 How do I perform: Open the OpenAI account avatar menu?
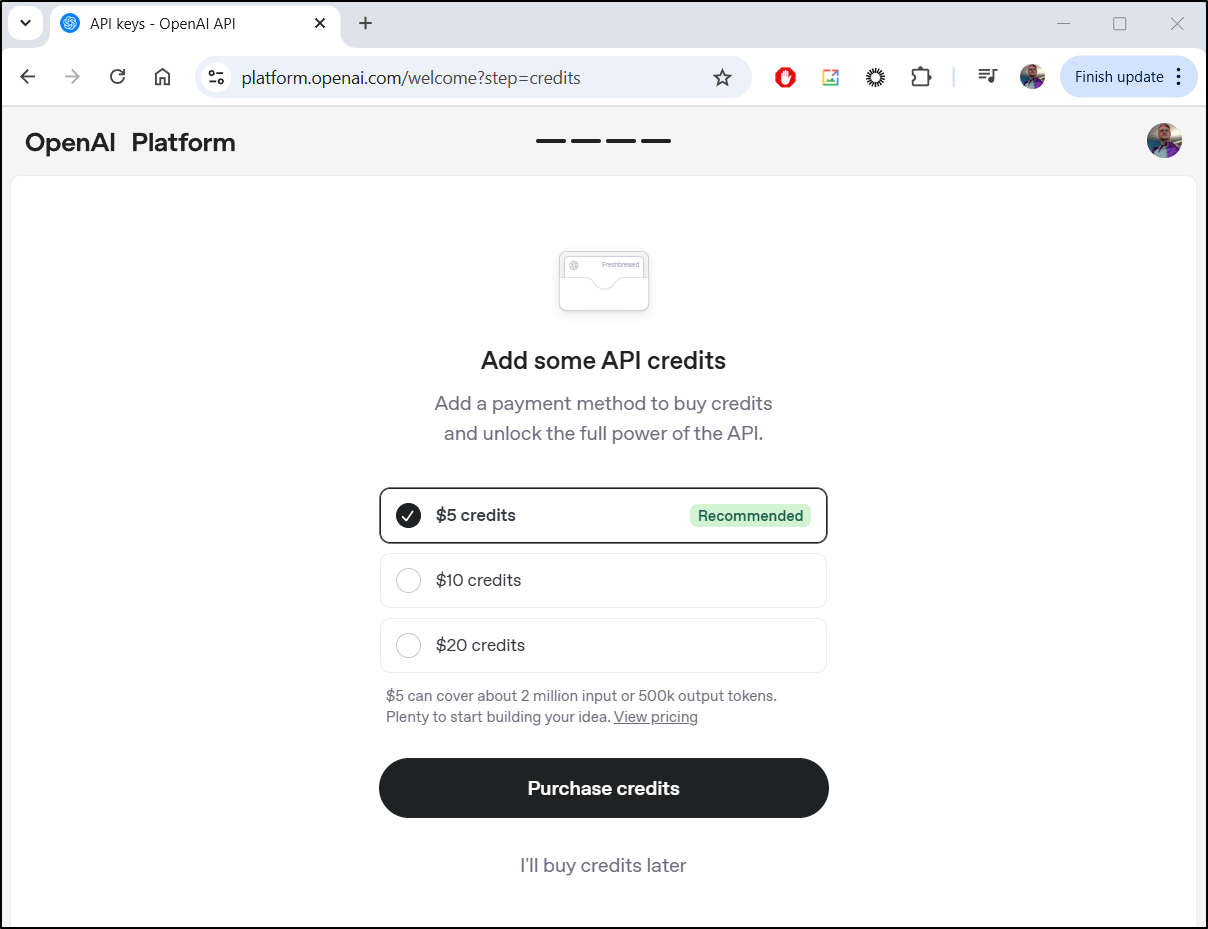click(1164, 141)
